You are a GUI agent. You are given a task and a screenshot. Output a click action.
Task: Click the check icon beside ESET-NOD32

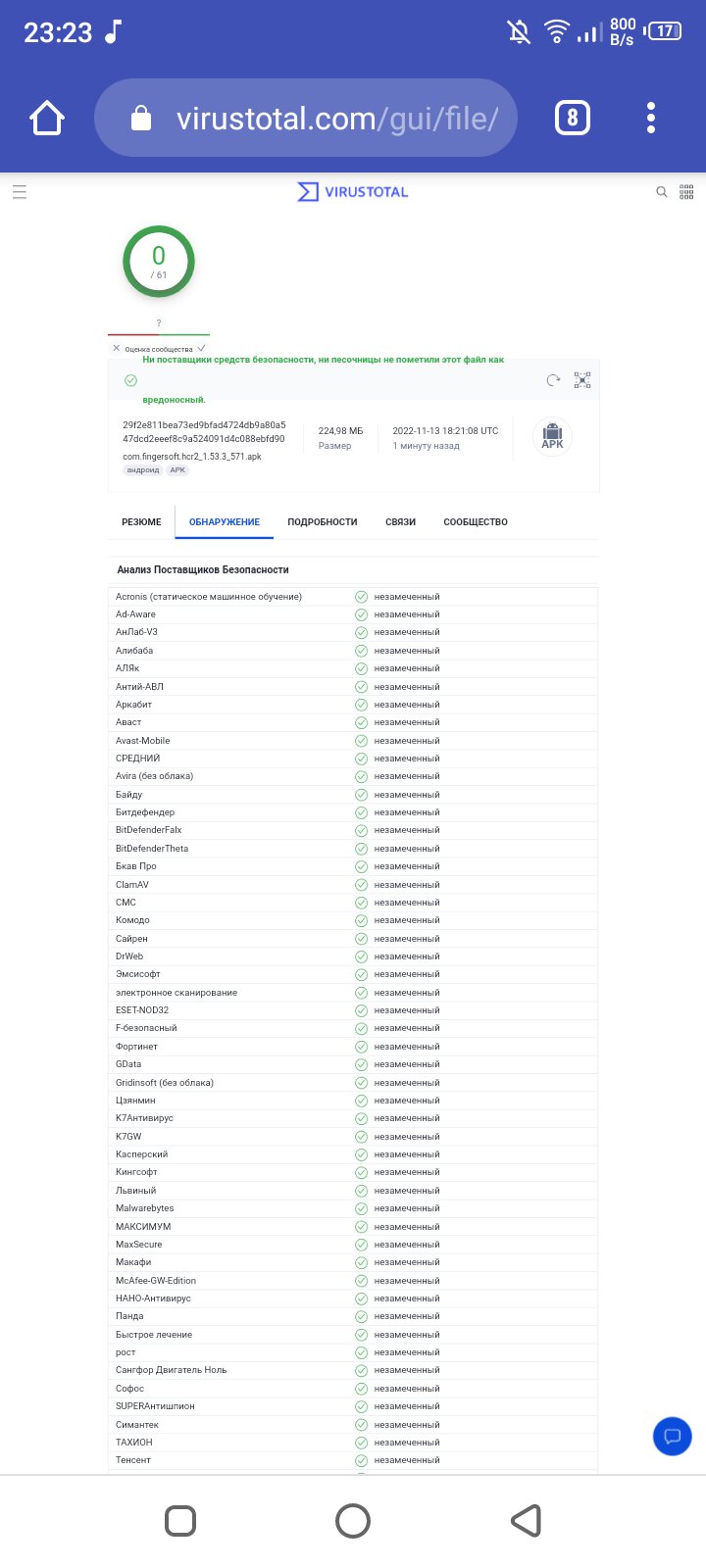(361, 1010)
